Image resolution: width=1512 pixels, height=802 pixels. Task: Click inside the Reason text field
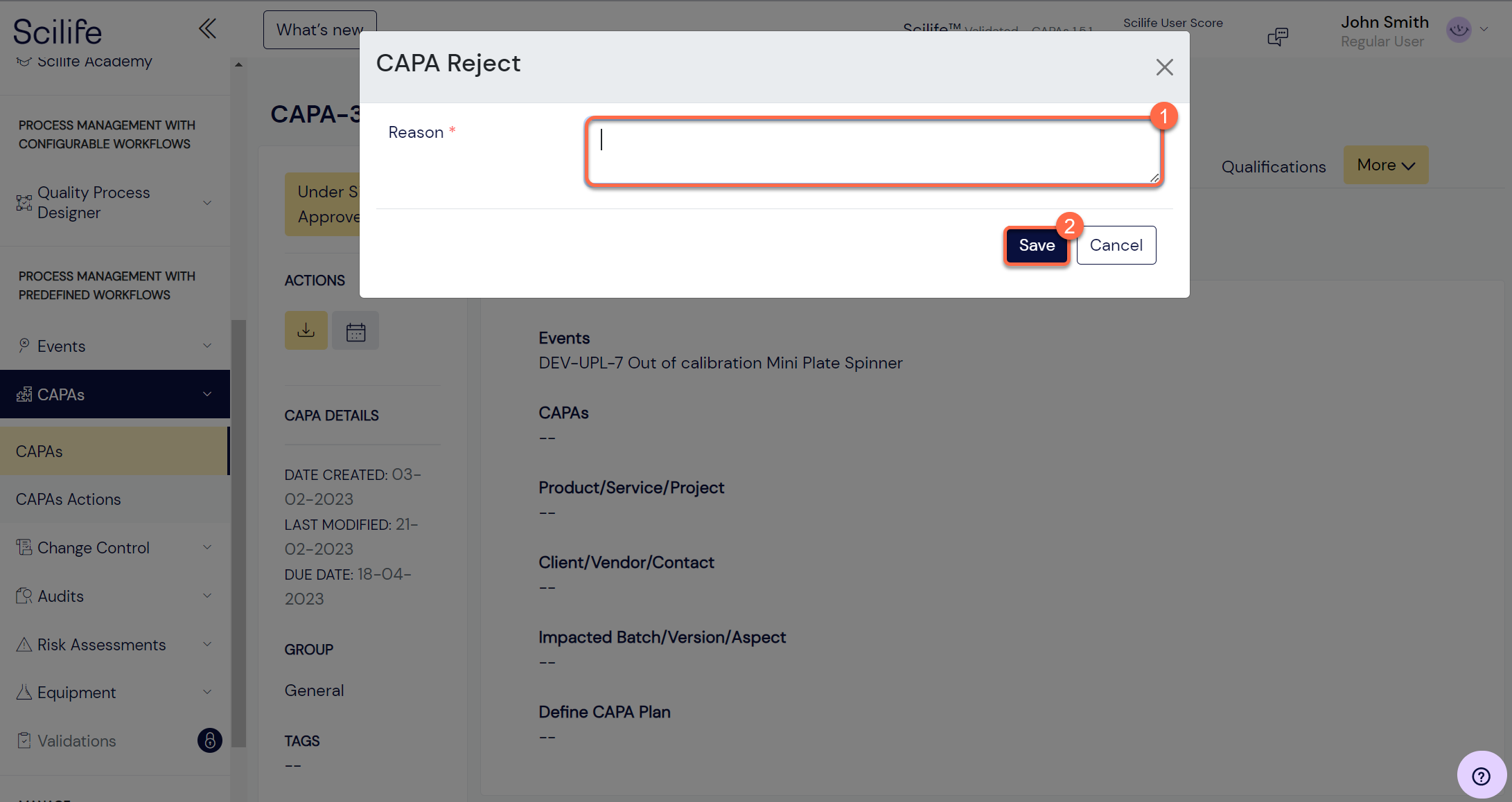pyautogui.click(x=874, y=152)
